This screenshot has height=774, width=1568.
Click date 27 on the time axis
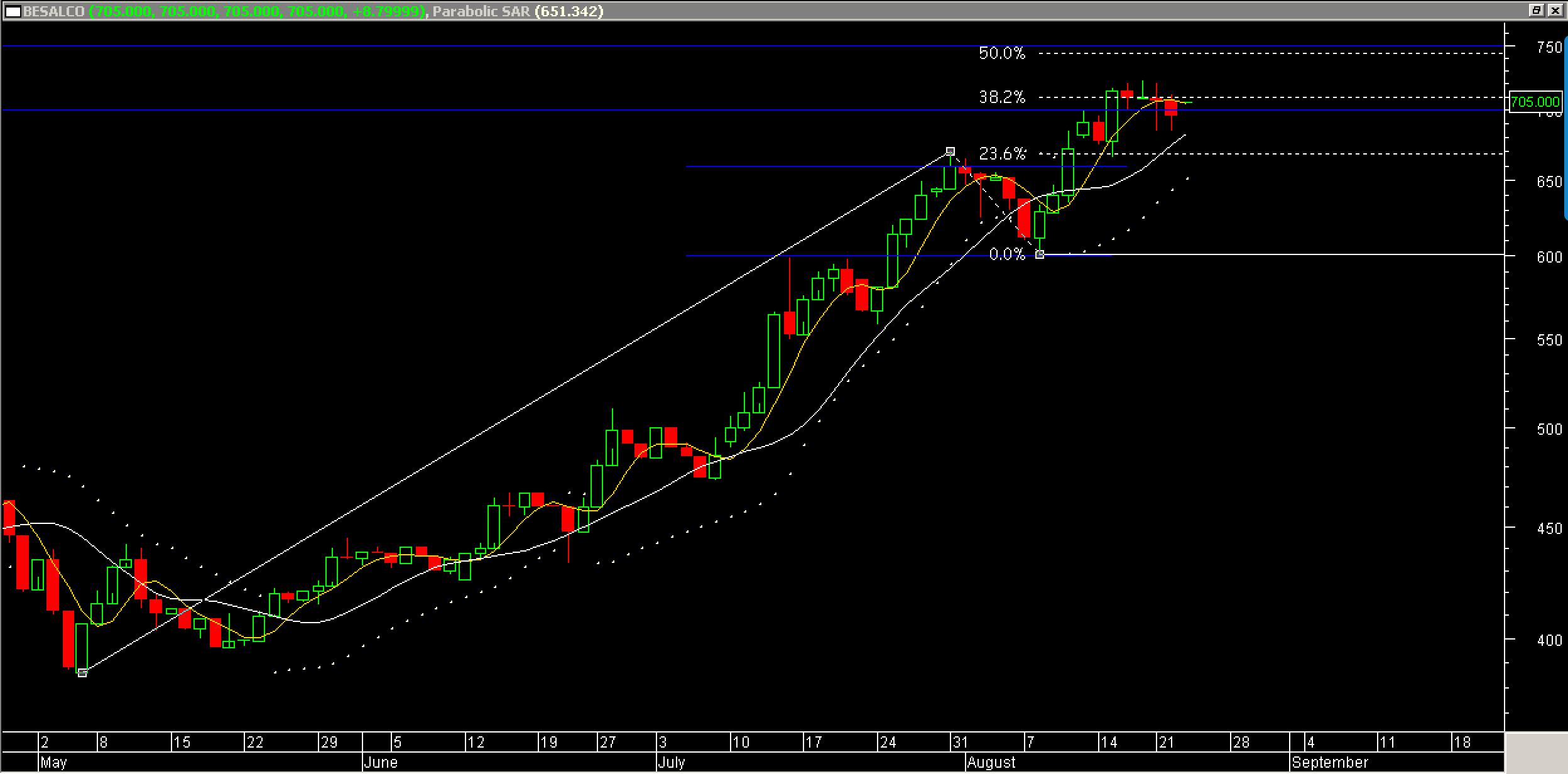click(x=607, y=743)
